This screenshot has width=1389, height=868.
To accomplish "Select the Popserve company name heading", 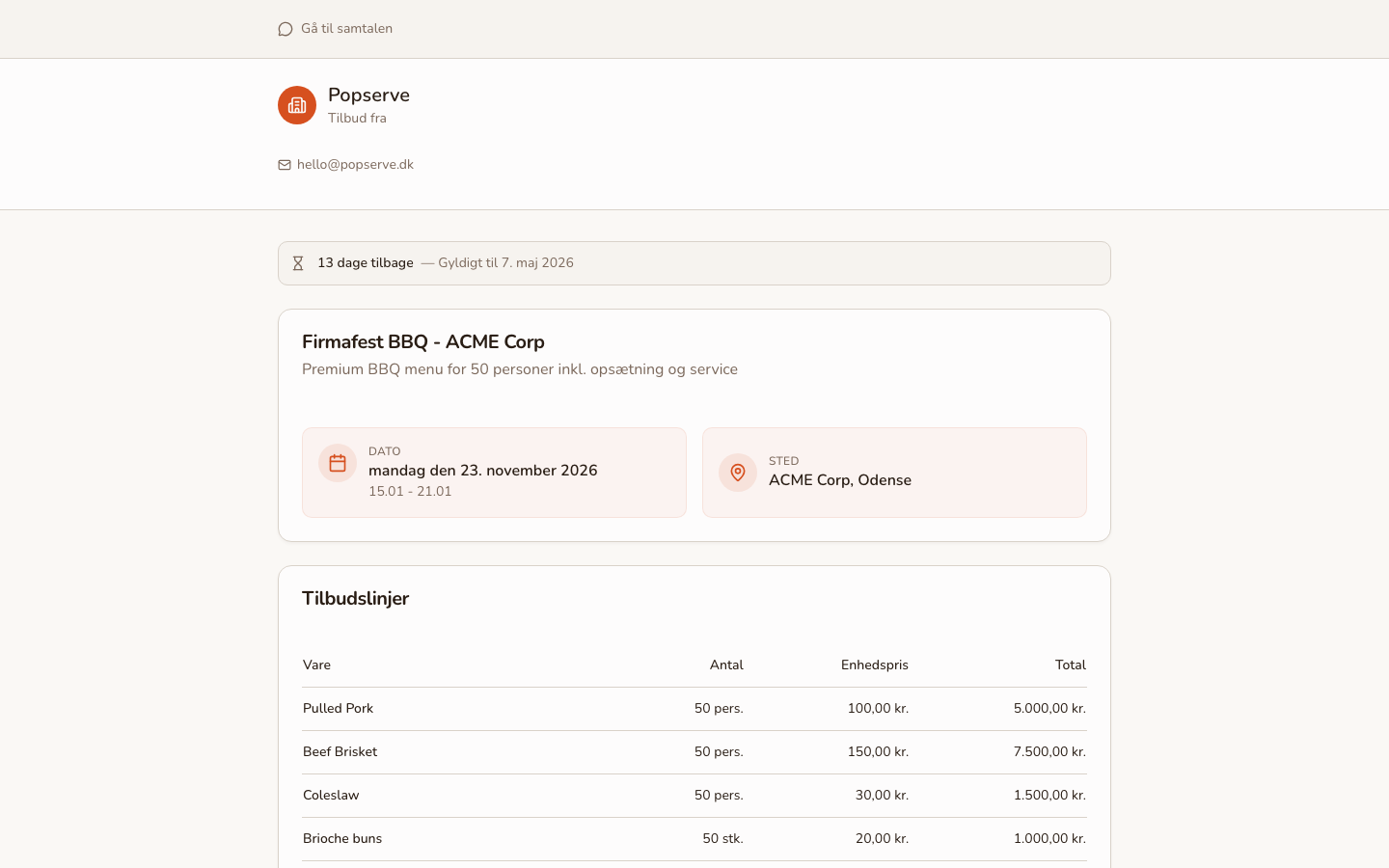I will (368, 95).
